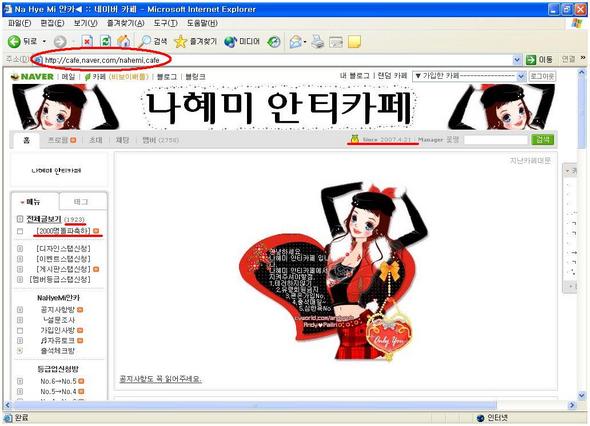Refresh the page with green arrows icon
This screenshot has height=426, width=590.
[x=106, y=41]
